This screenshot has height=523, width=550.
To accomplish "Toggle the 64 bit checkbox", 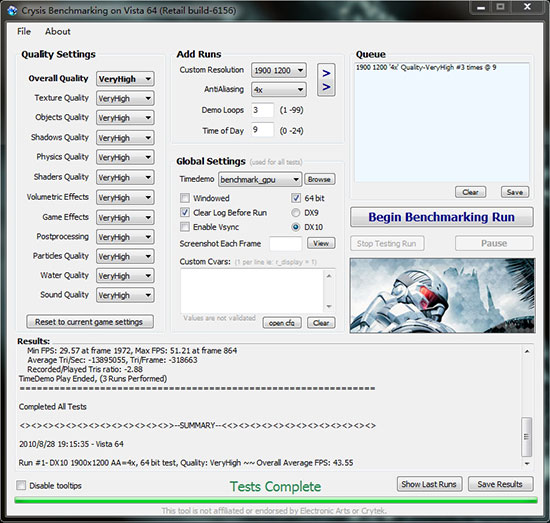I will pos(296,198).
